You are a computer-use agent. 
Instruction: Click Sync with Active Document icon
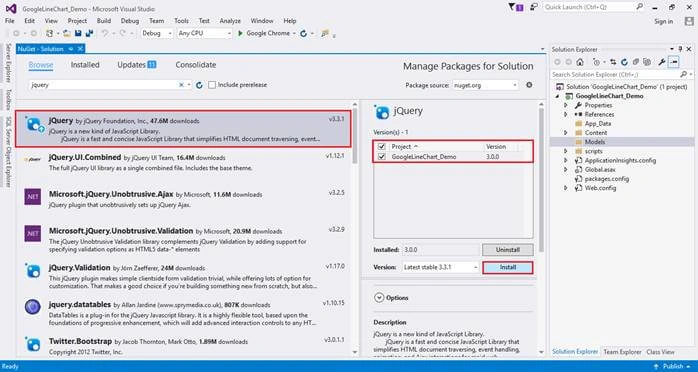coord(613,62)
